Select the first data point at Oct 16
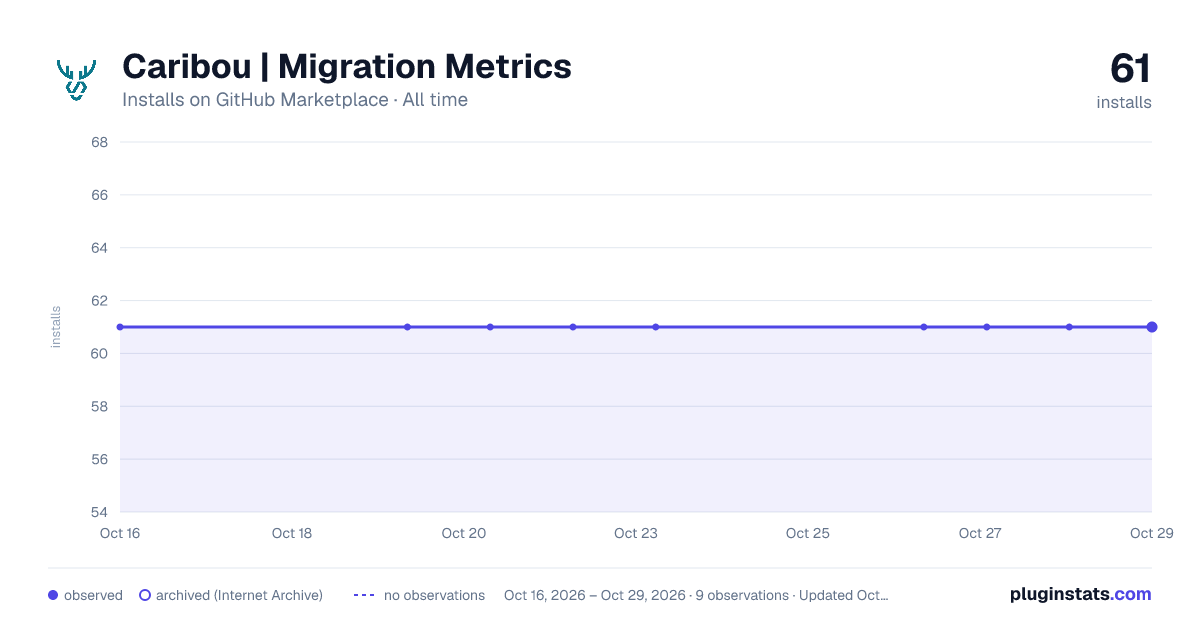Viewport: 1200px width, 630px height. click(x=120, y=327)
